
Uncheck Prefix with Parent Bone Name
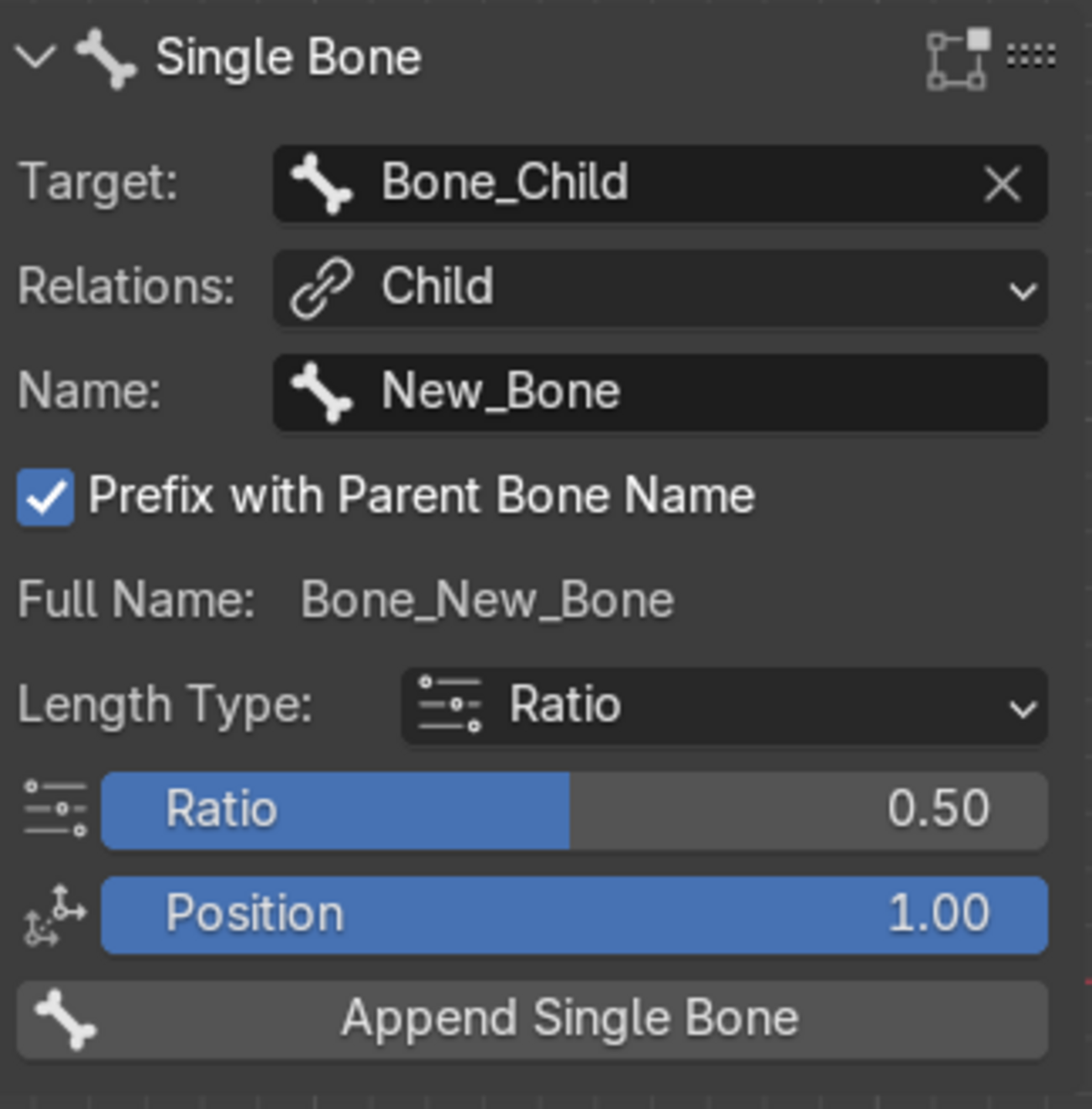tap(45, 497)
